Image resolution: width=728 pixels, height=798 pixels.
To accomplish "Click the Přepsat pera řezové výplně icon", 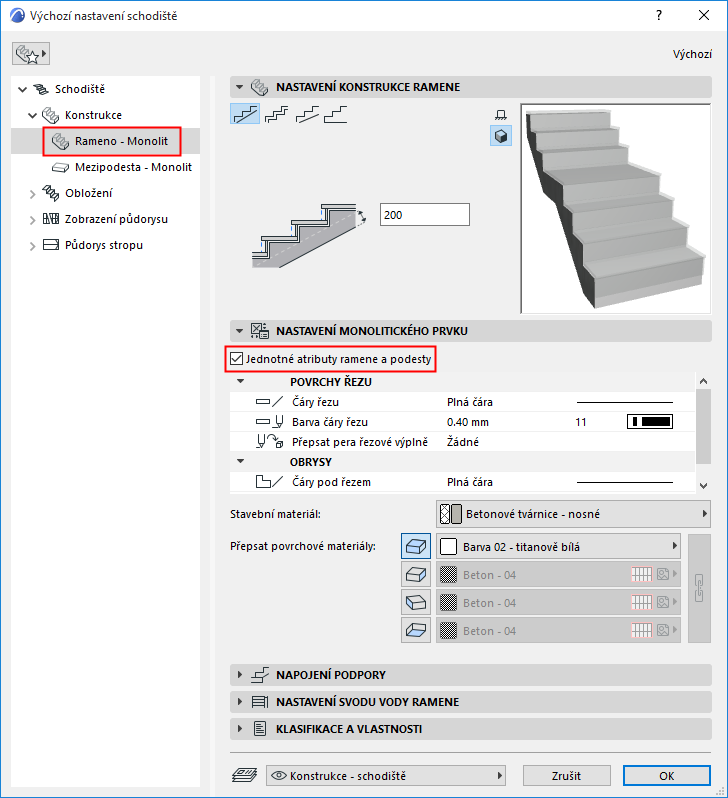I will tap(269, 441).
